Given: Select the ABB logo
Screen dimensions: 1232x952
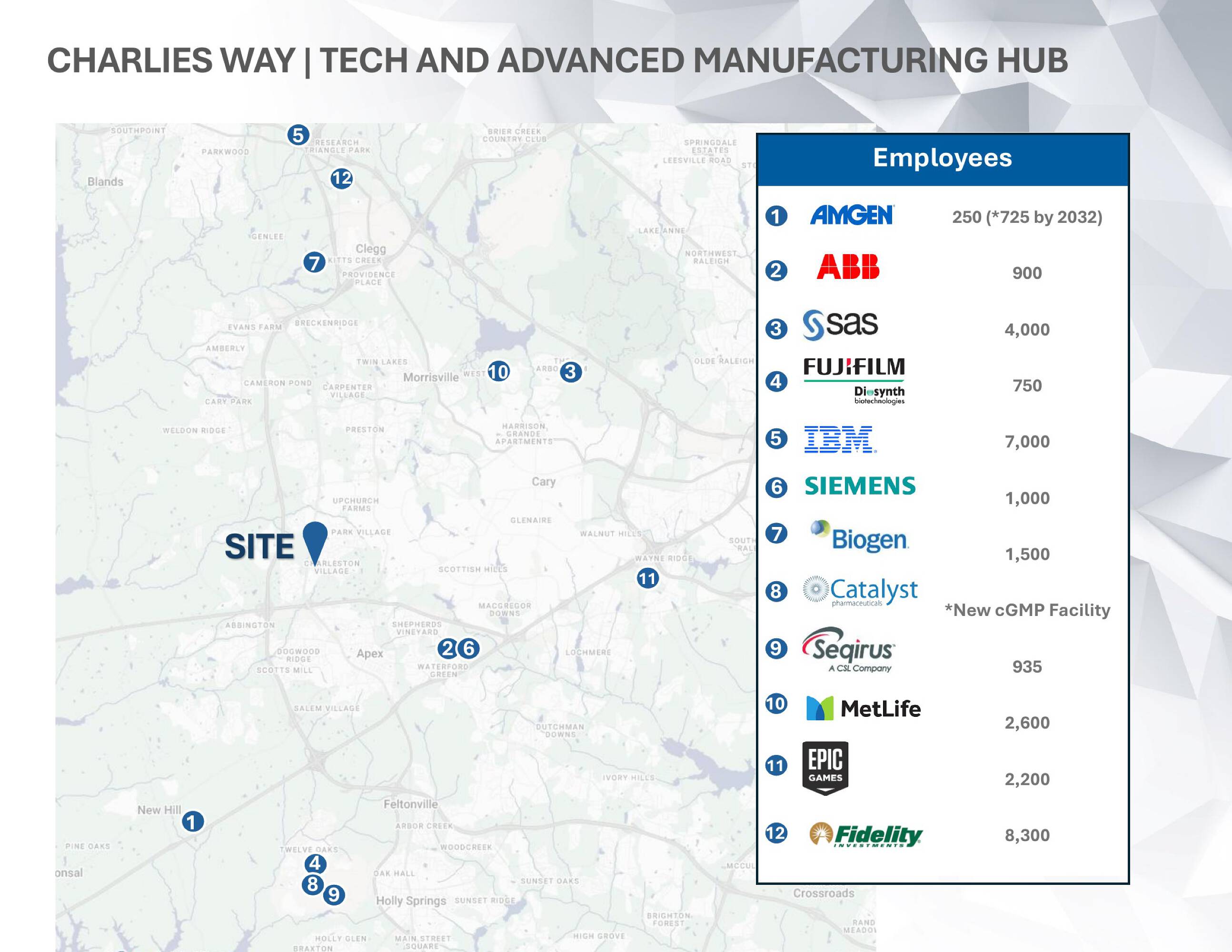Looking at the screenshot, I should tap(848, 267).
